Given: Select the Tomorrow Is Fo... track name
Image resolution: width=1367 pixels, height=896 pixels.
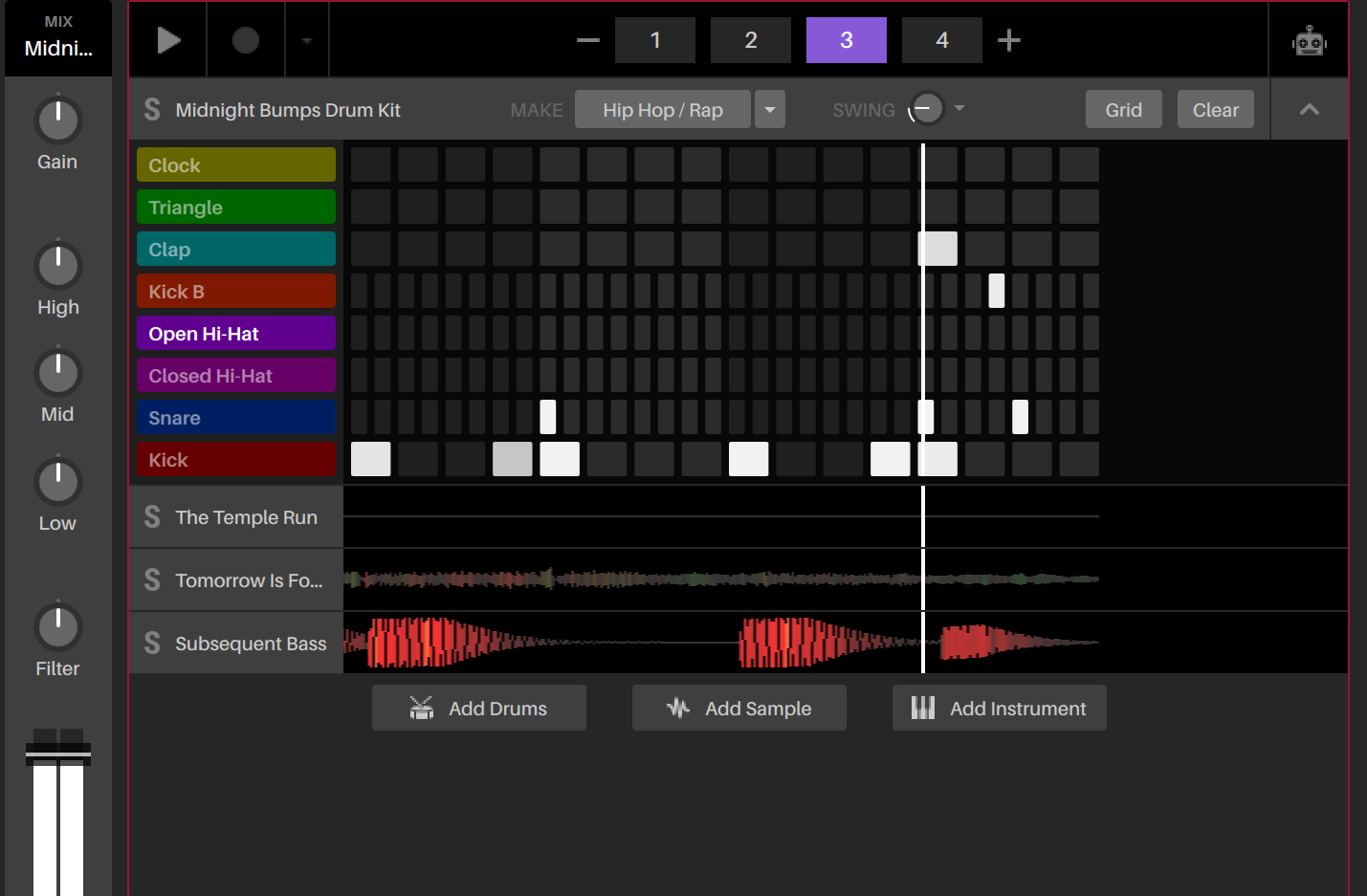Looking at the screenshot, I should point(249,580).
